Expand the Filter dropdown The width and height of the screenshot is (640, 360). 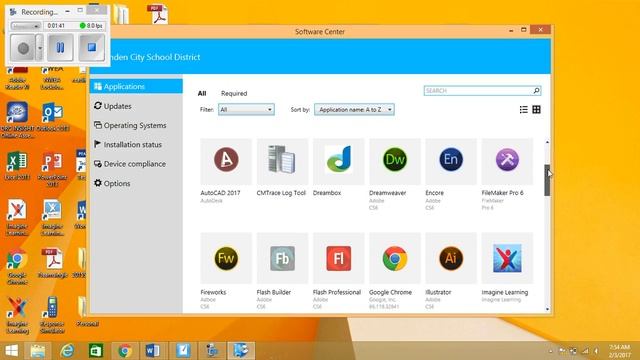pos(246,109)
